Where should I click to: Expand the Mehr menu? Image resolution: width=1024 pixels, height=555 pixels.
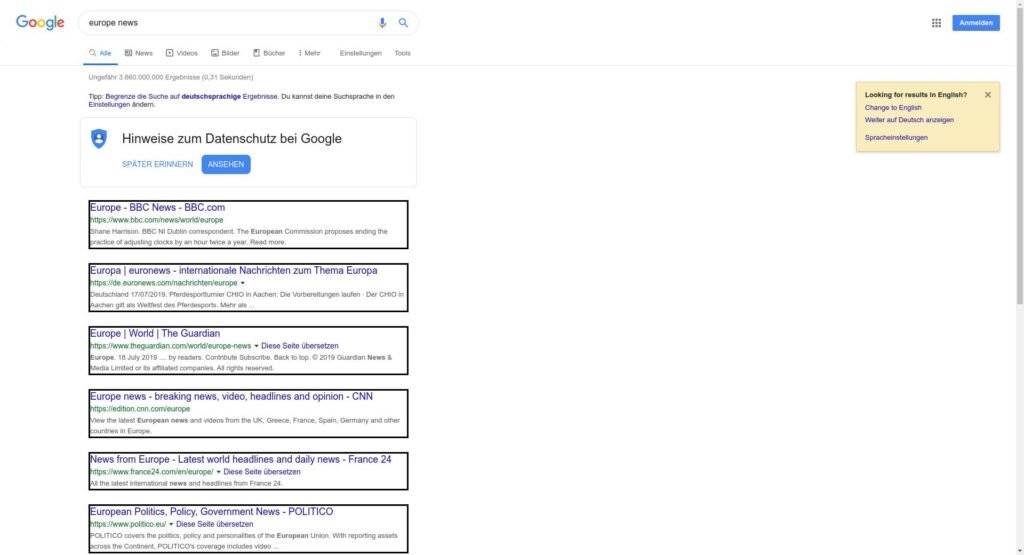pyautogui.click(x=310, y=53)
